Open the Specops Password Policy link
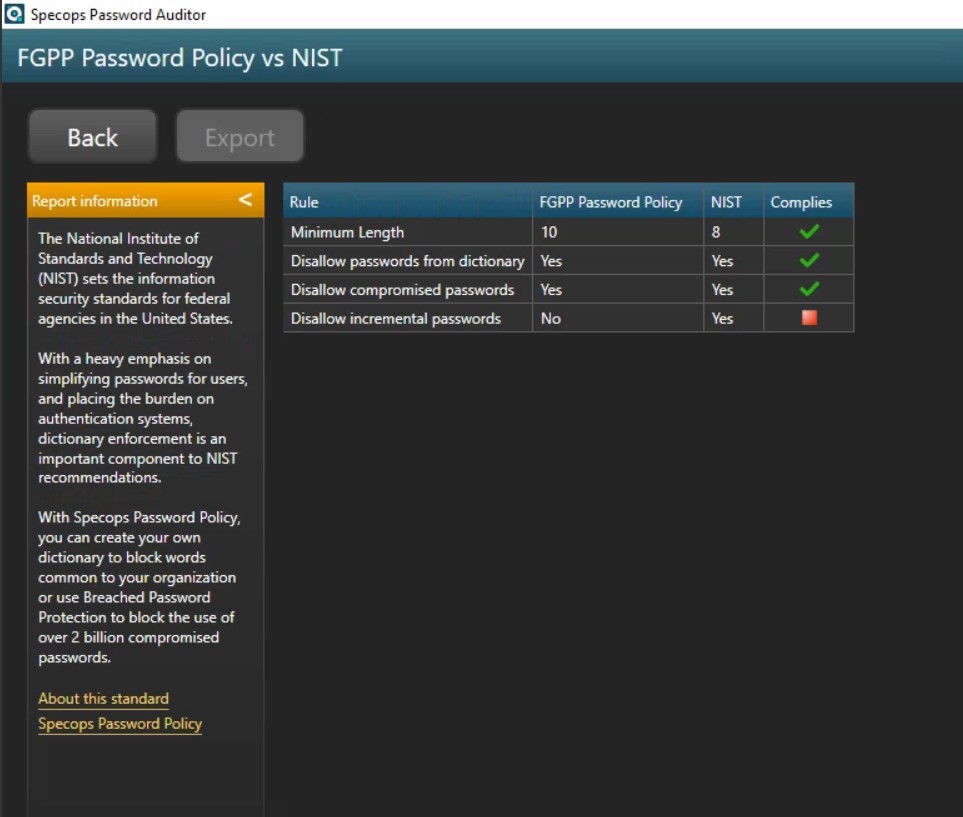Viewport: 963px width, 817px height. pos(120,724)
